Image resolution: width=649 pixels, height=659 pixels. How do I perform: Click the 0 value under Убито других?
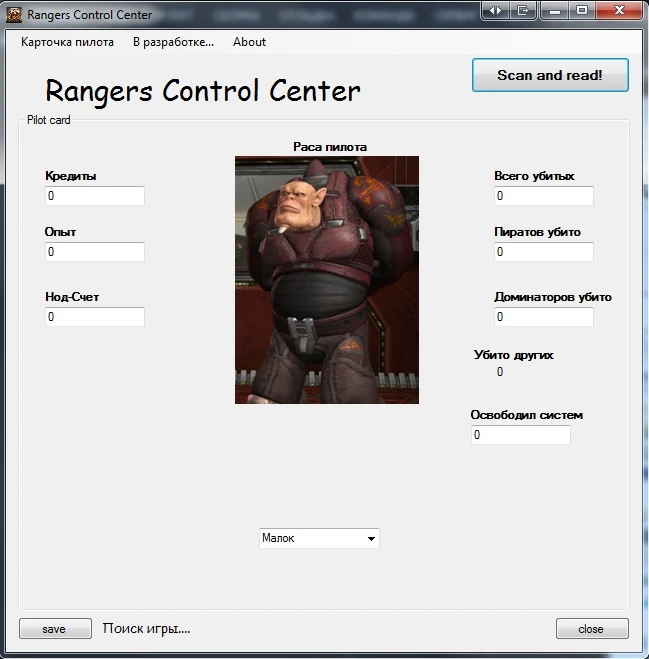[x=500, y=372]
